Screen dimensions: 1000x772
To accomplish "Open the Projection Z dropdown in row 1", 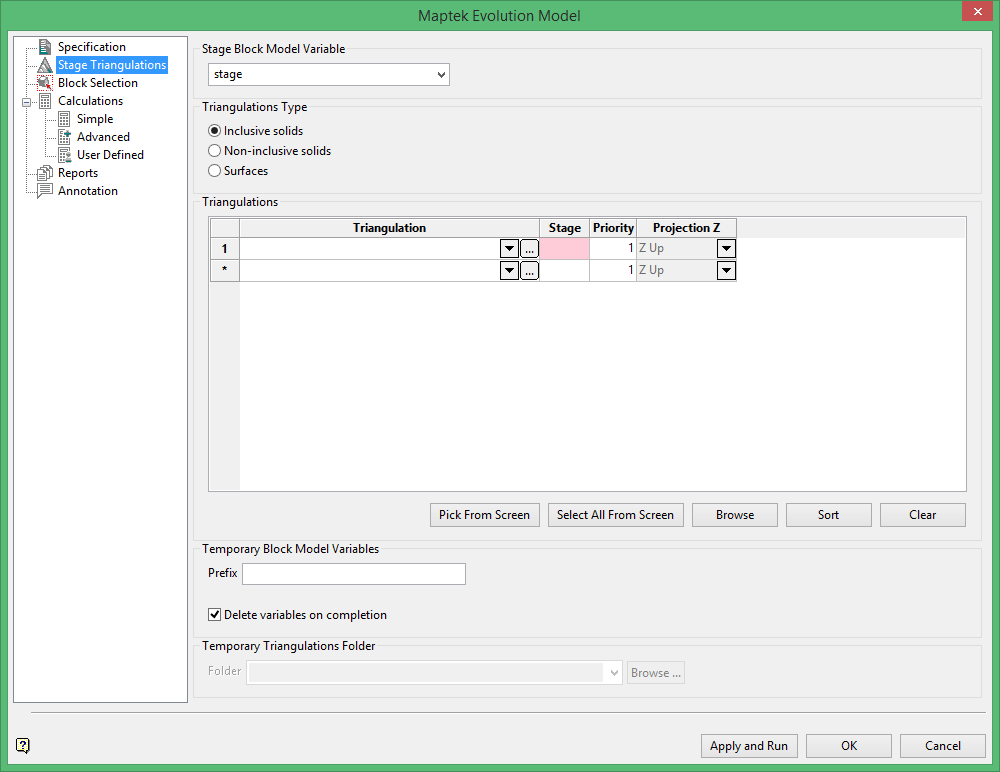I will click(726, 248).
